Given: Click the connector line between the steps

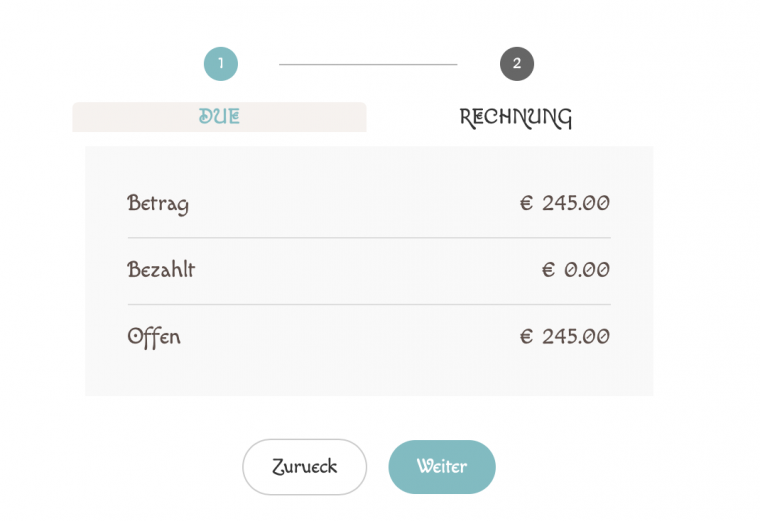Looking at the screenshot, I should click(368, 64).
